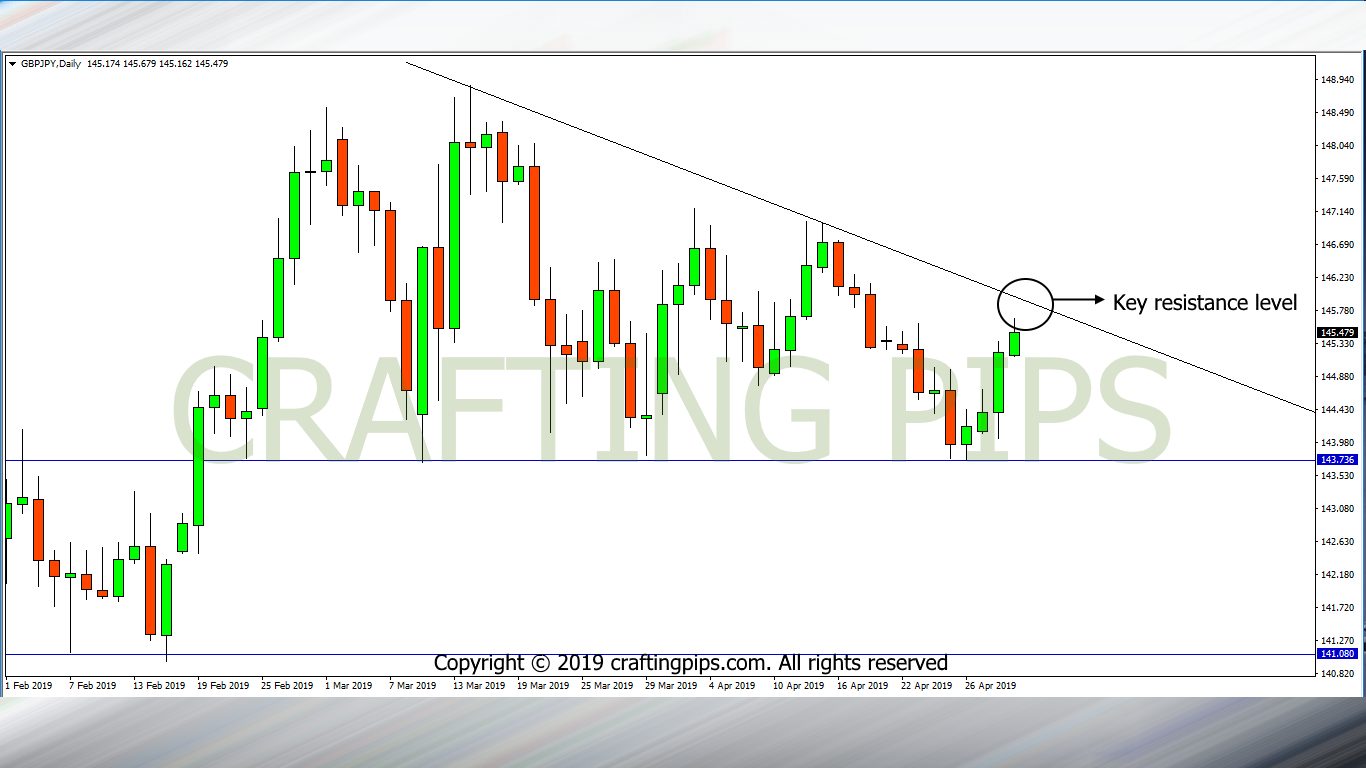This screenshot has width=1366, height=768.
Task: Click the 29 Mar 2019 date label
Action: (x=670, y=686)
